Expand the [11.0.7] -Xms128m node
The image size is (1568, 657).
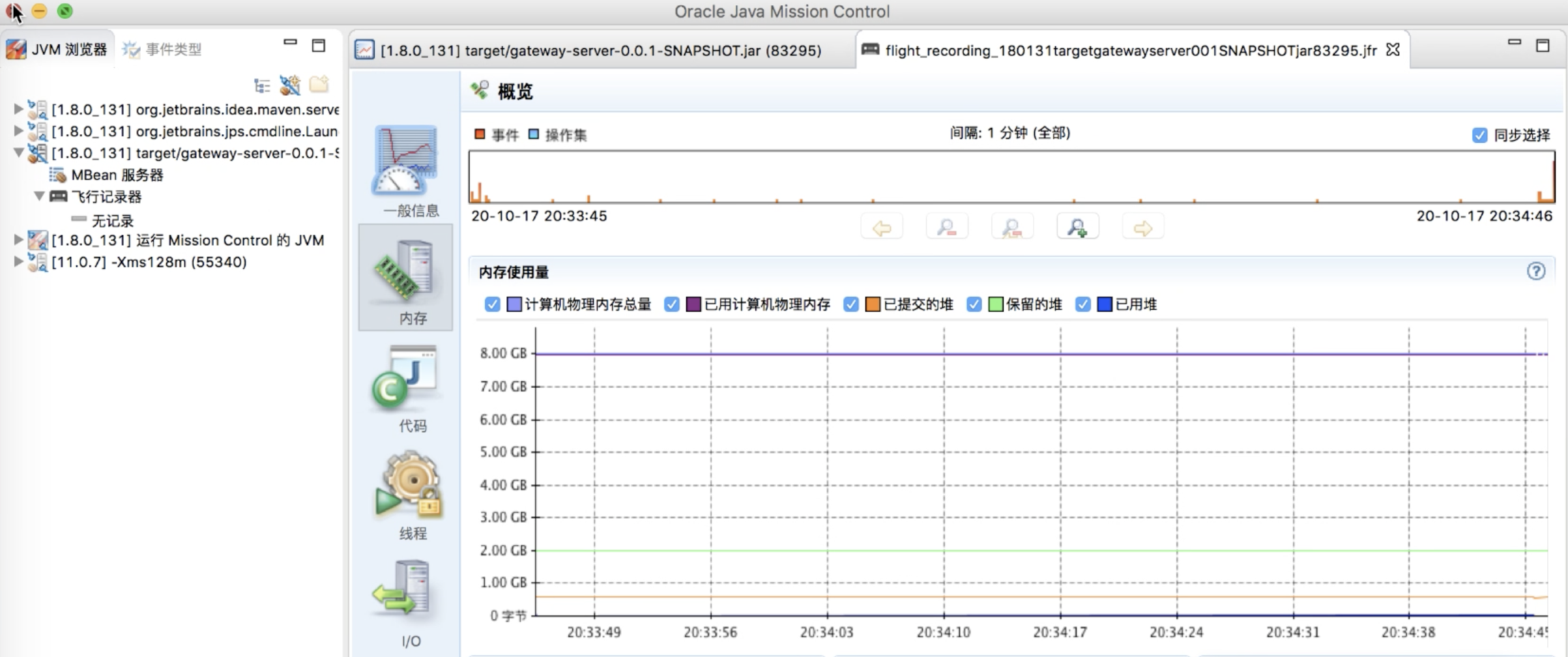(x=18, y=261)
